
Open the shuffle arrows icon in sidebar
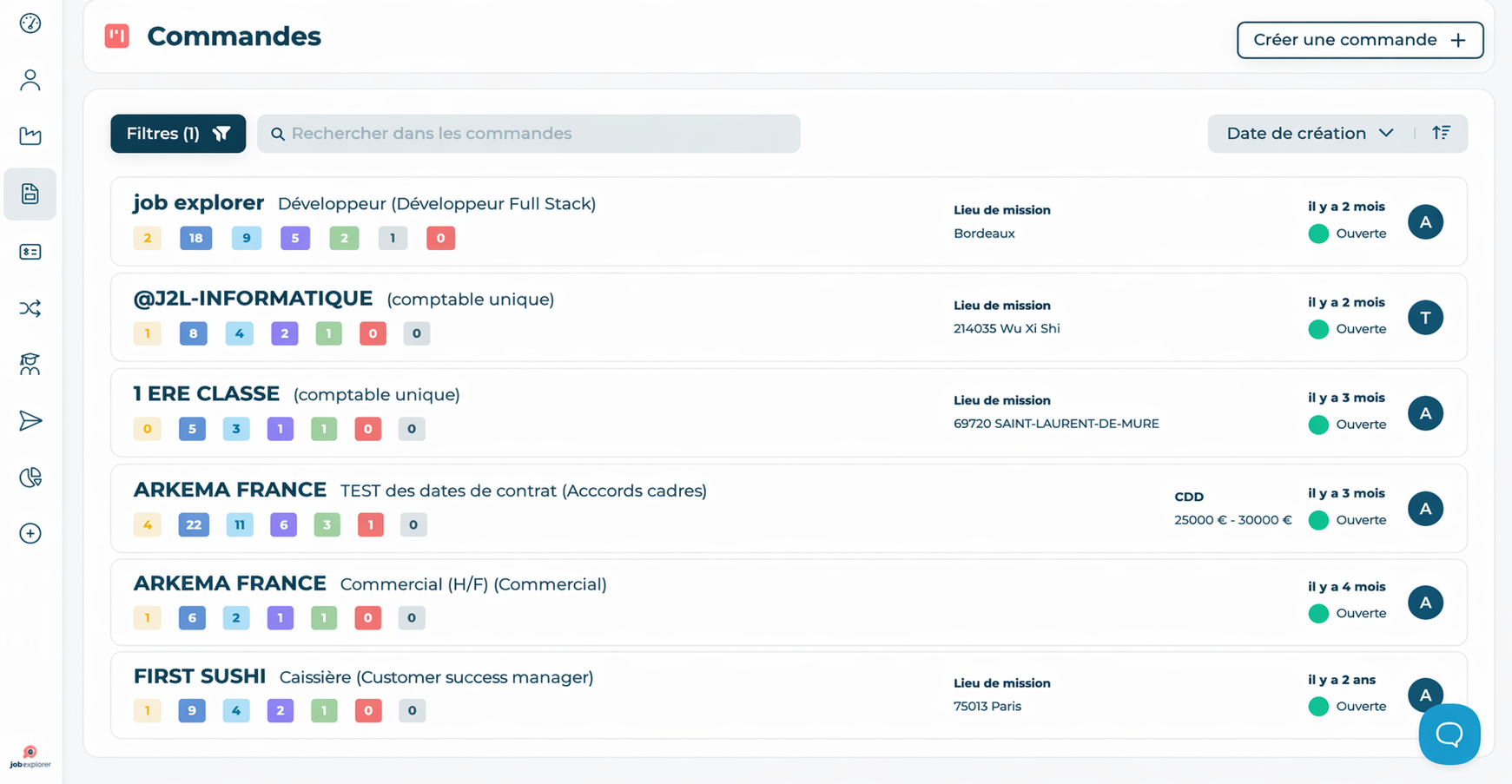pyautogui.click(x=30, y=308)
